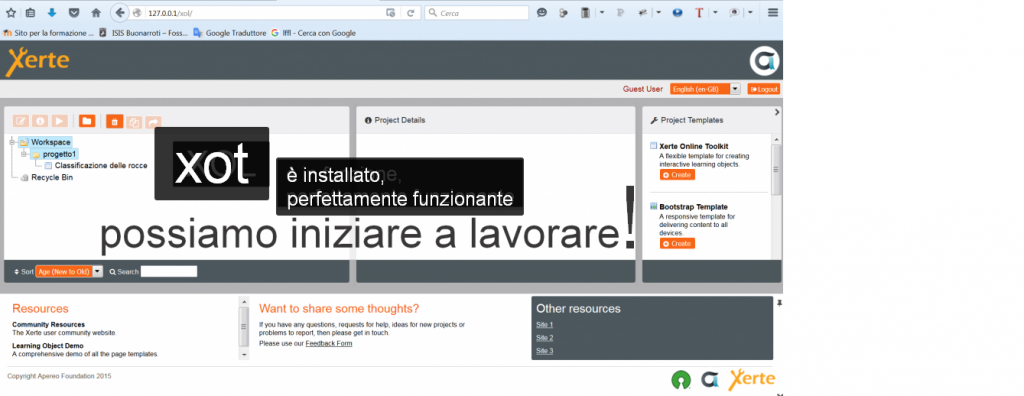Click the Resources scrollbar down arrow
This screenshot has width=1024, height=396.
click(x=245, y=355)
